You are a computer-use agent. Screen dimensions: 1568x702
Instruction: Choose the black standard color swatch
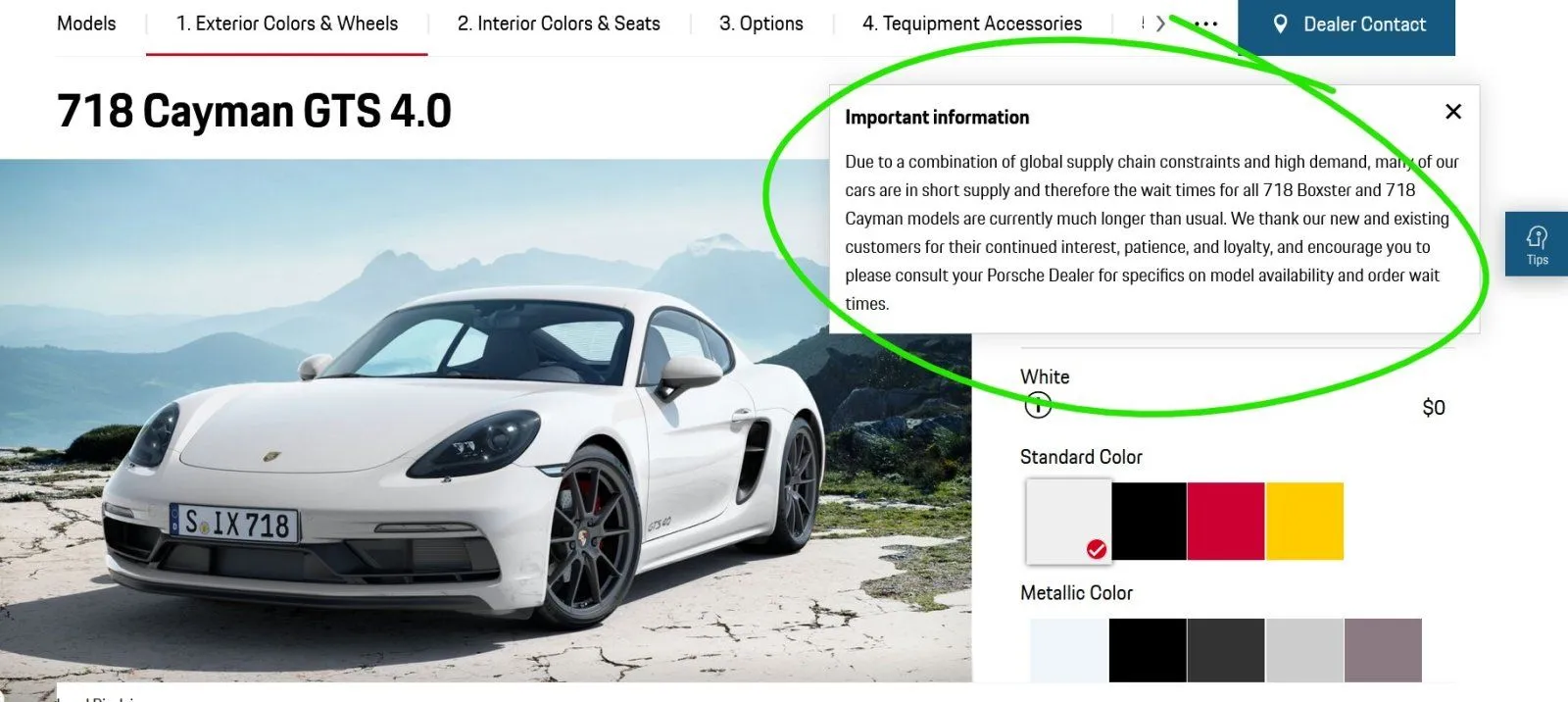1149,521
